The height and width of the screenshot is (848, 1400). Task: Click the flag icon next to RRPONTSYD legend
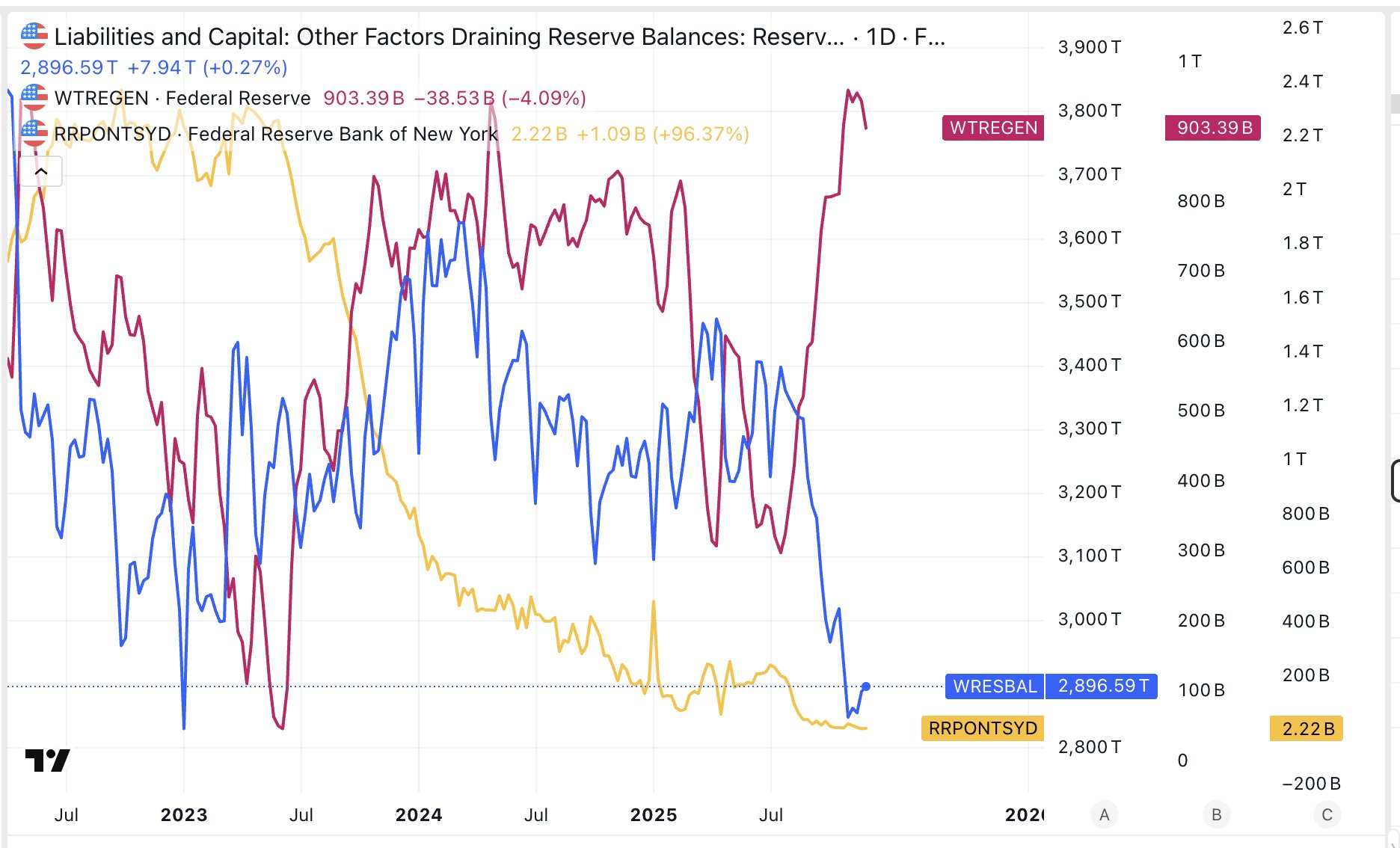coord(34,133)
